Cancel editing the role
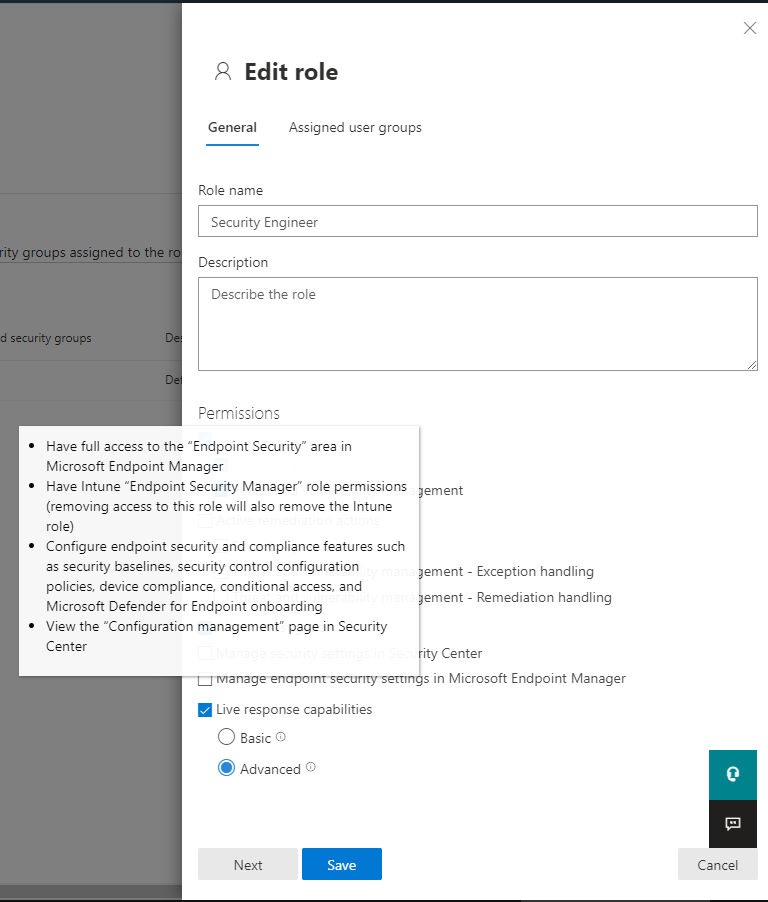Screen dimensions: 768x902 tap(717, 864)
